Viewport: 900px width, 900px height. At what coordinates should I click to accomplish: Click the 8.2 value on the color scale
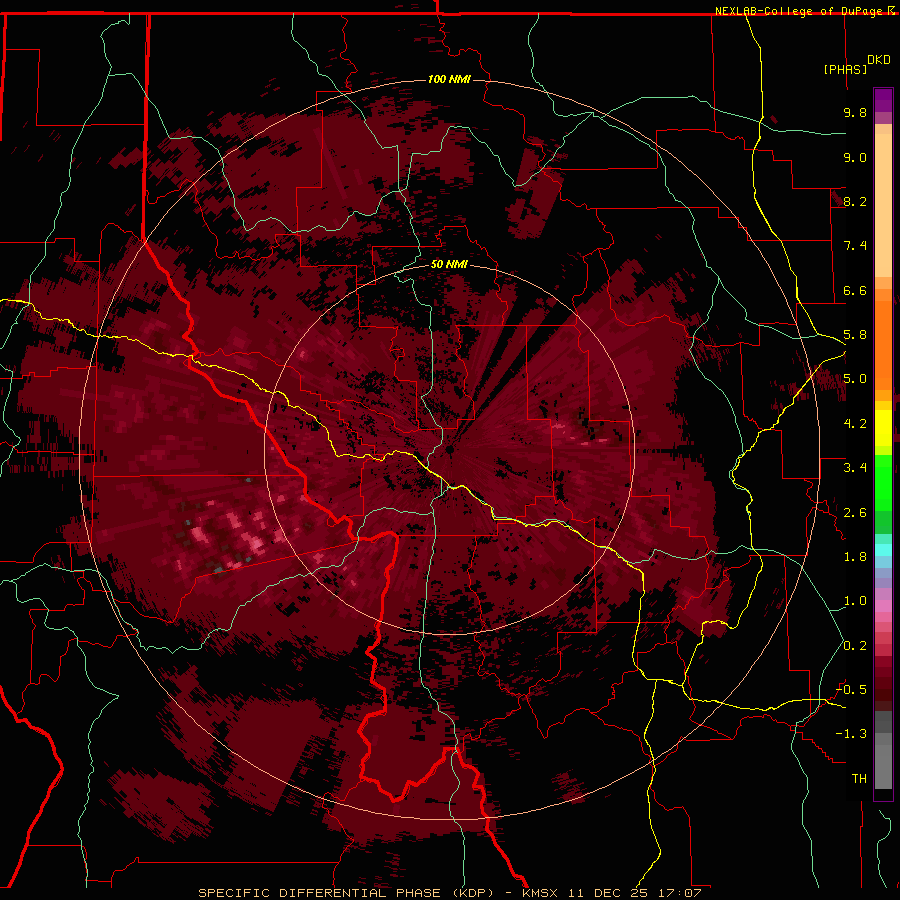855,201
